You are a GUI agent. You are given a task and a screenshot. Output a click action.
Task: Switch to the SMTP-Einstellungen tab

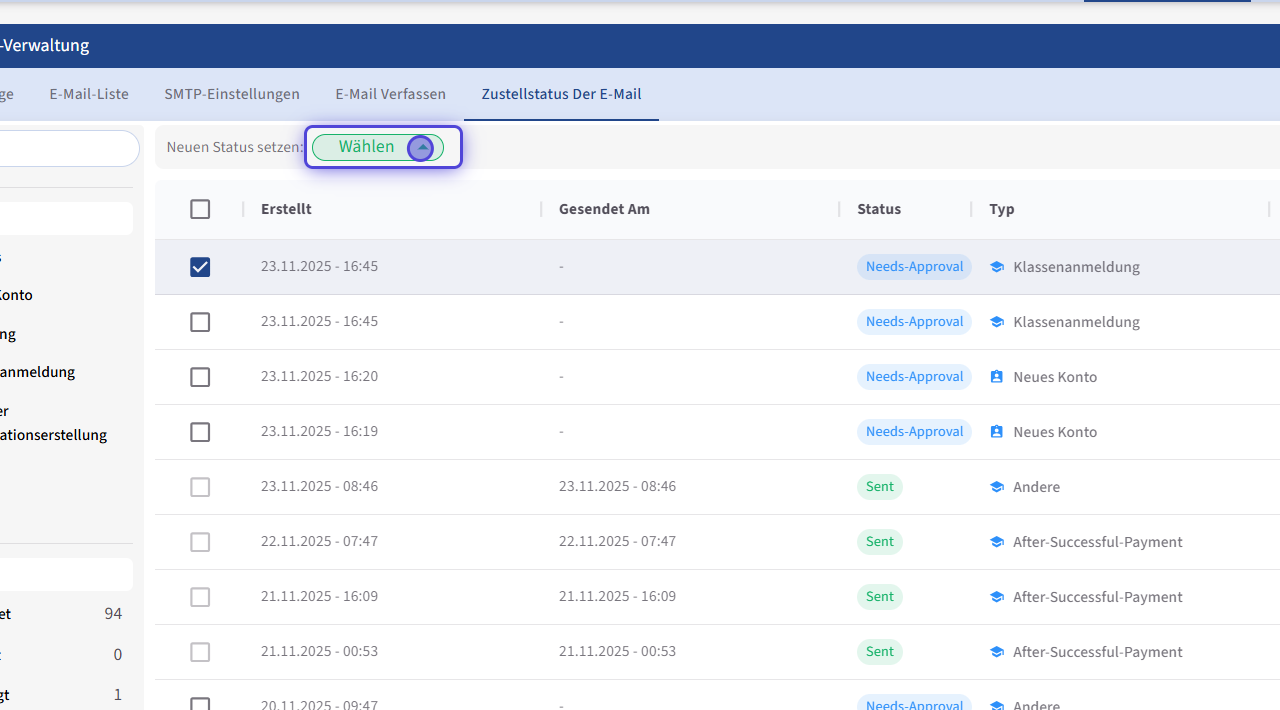pos(232,94)
